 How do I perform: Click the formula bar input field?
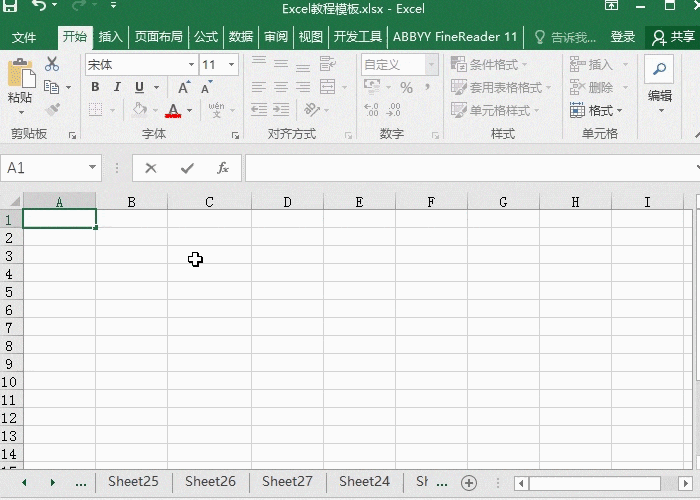point(471,168)
